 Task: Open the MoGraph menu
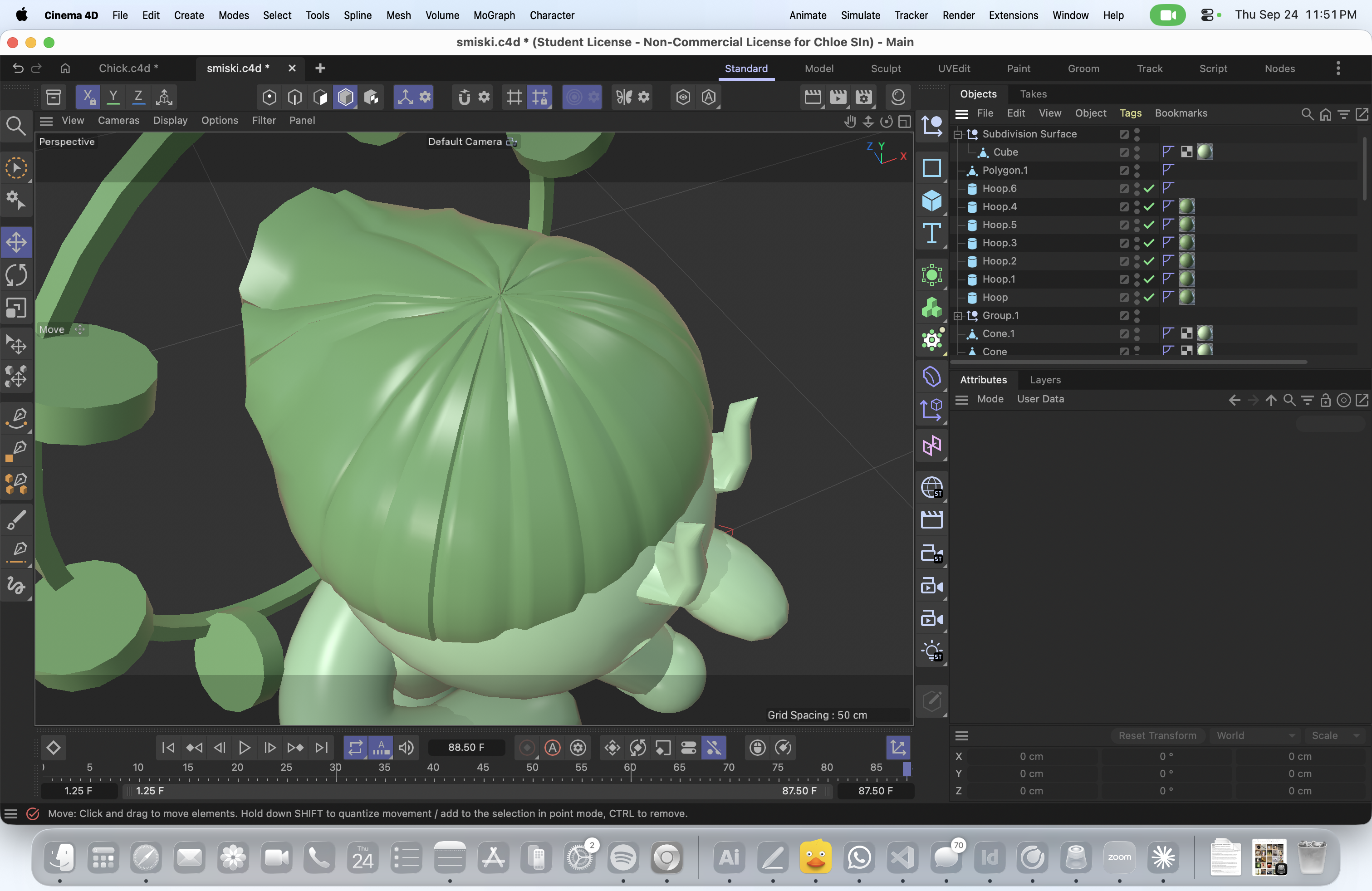coord(494,15)
